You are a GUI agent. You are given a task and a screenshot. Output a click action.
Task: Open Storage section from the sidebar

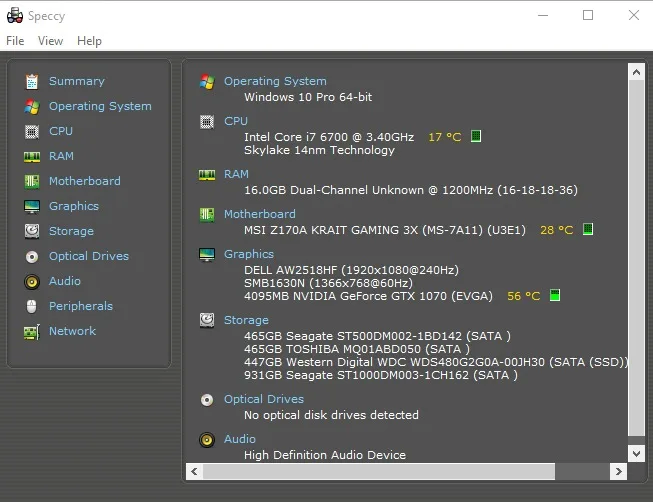(x=71, y=231)
